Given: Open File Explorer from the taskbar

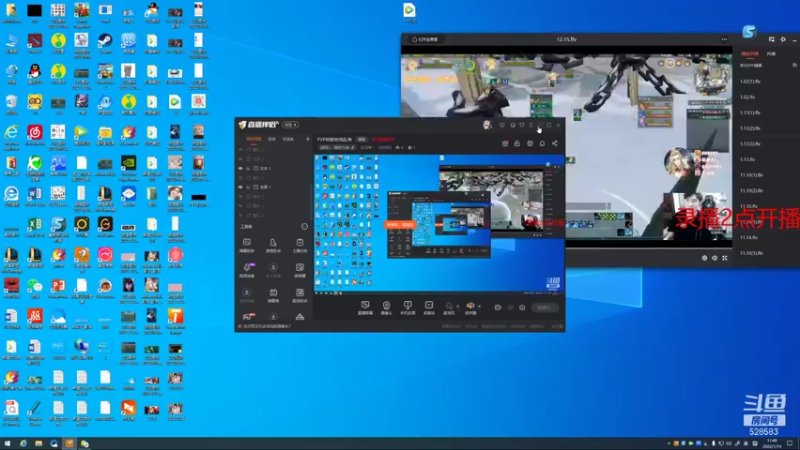Looking at the screenshot, I should tap(39, 443).
